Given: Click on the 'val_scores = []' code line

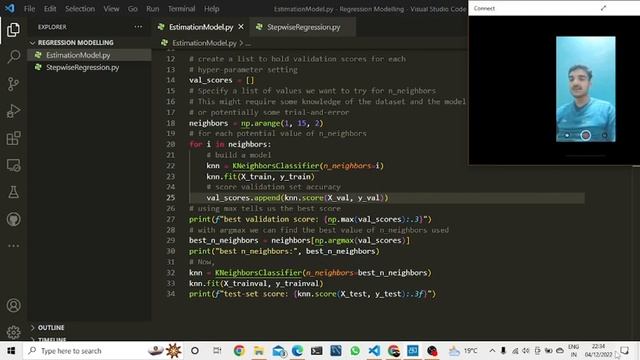Looking at the screenshot, I should click(221, 80).
